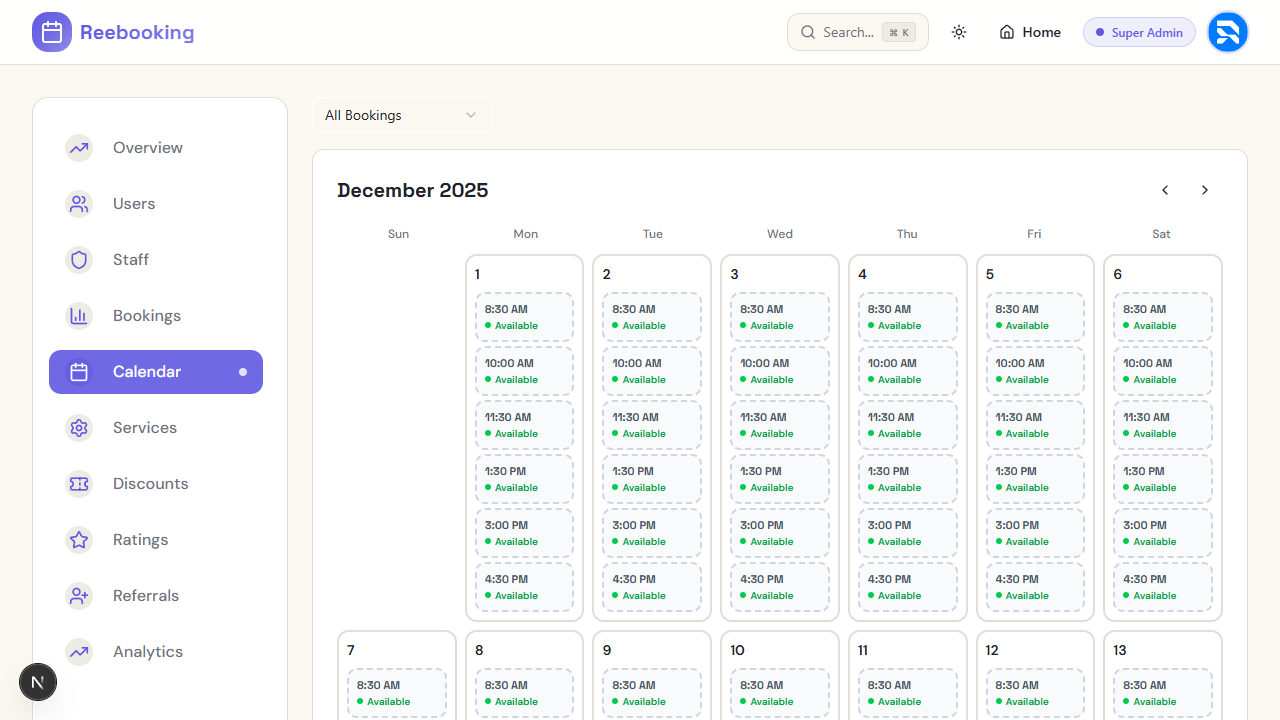Screen dimensions: 1280x720
Task: Open the Services gear icon
Action: point(79,428)
